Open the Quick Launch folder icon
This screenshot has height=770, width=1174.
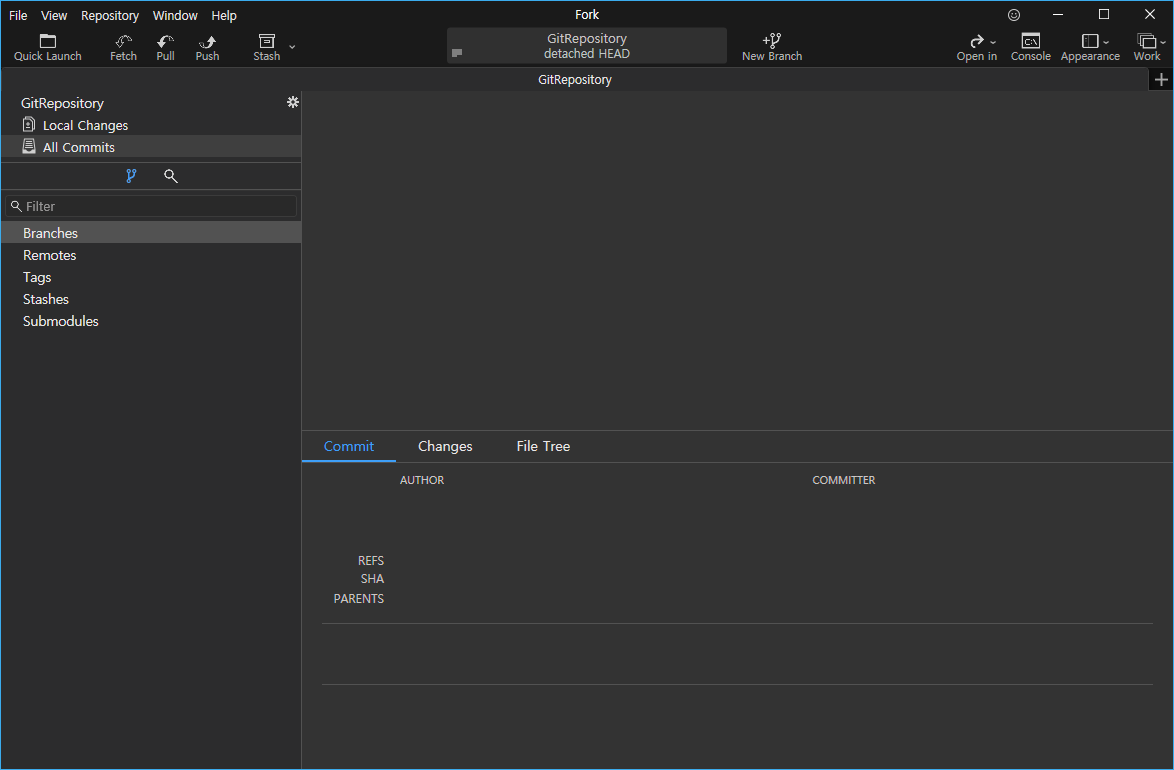48,41
